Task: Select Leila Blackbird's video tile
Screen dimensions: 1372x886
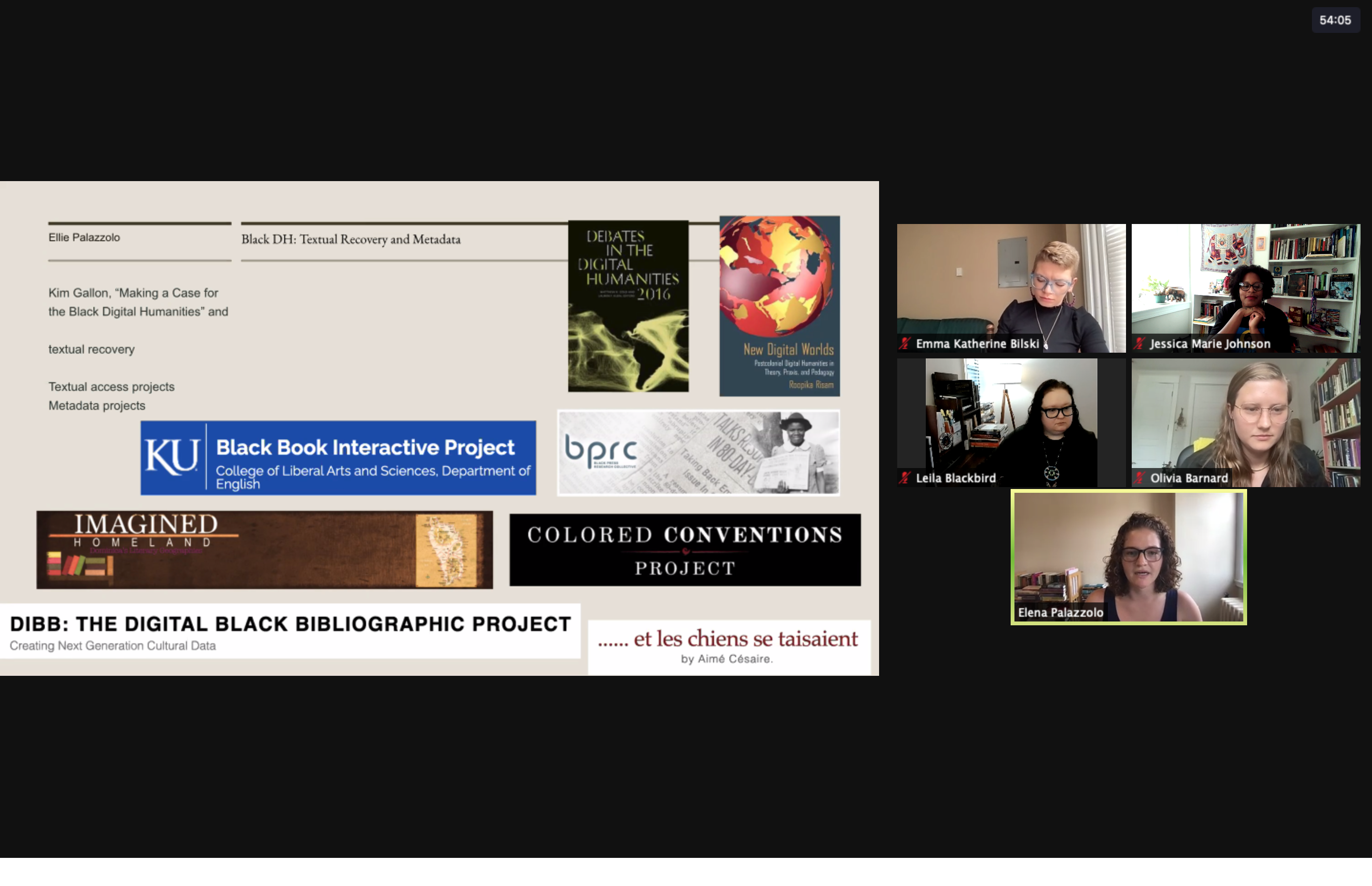Action: [x=1011, y=422]
